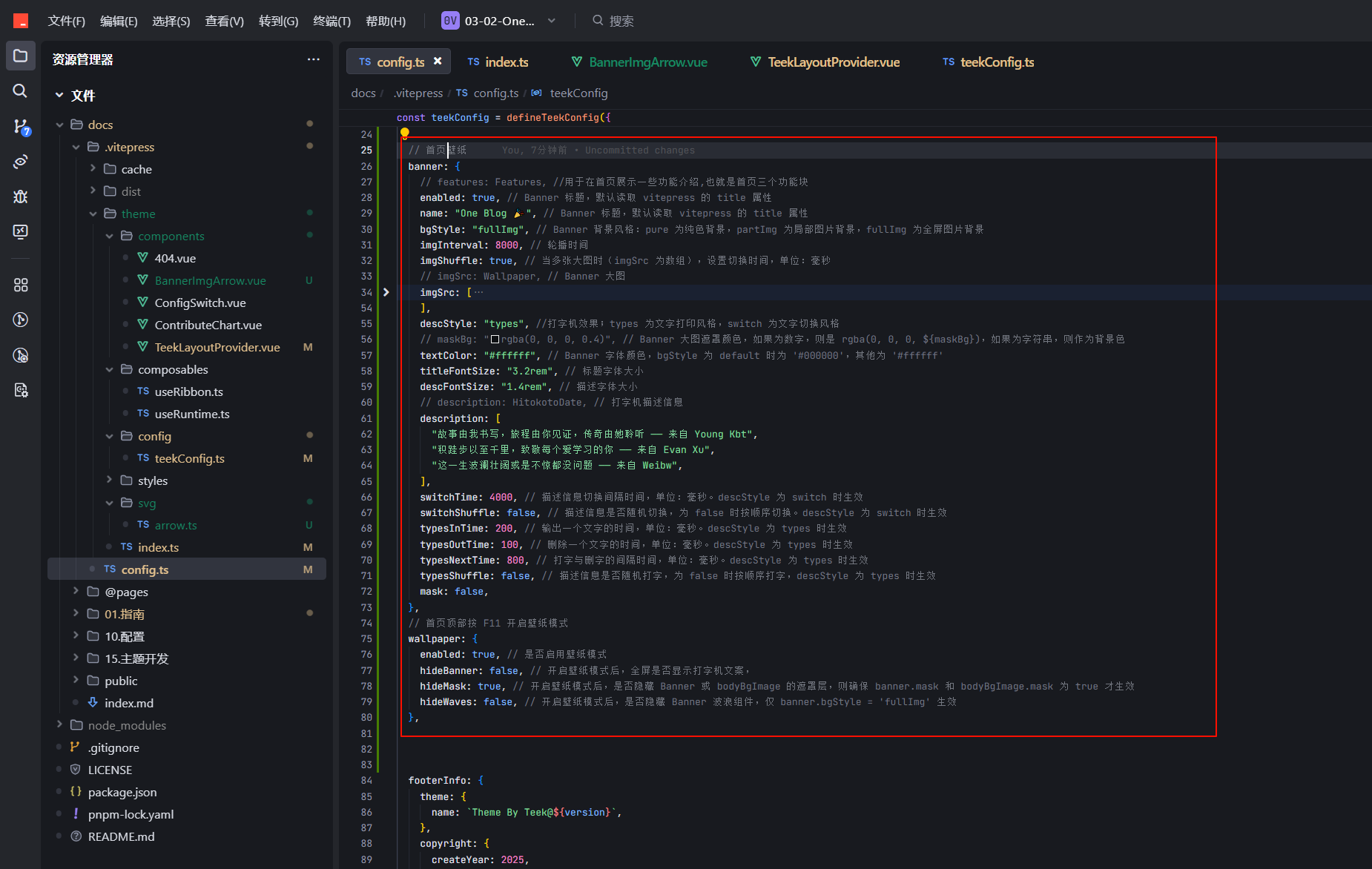
Task: Open the Run and Debug bug icon
Action: tap(21, 196)
